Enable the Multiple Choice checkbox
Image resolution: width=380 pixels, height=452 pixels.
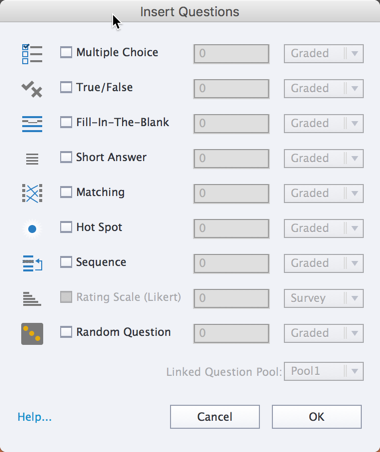click(x=66, y=52)
